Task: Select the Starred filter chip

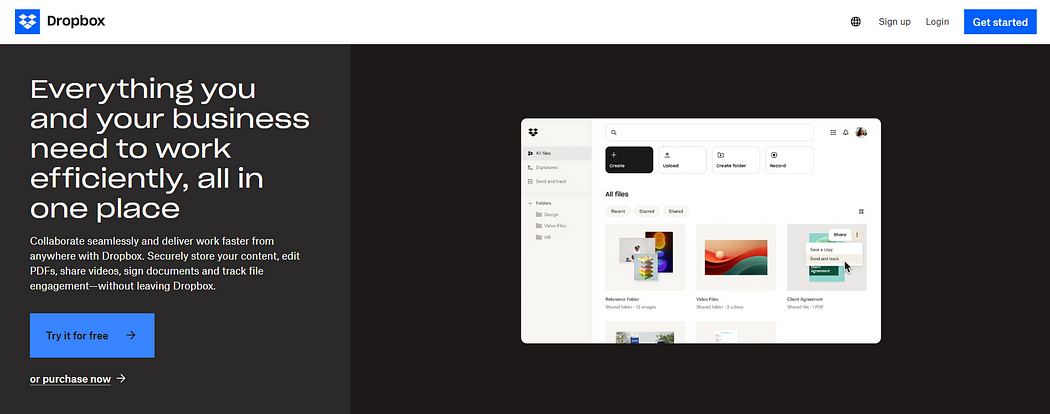Action: point(646,211)
